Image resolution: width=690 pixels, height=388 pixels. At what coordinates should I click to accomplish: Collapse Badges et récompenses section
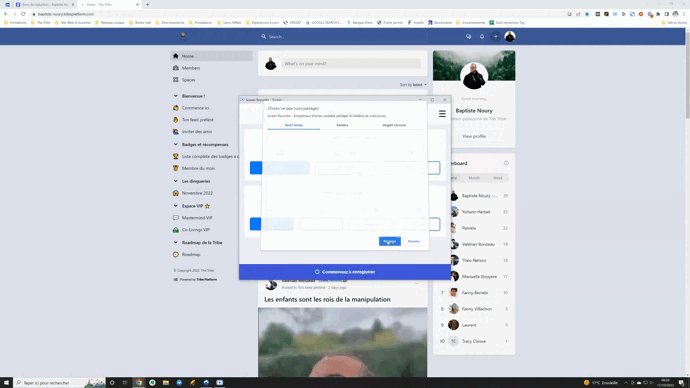pos(176,144)
